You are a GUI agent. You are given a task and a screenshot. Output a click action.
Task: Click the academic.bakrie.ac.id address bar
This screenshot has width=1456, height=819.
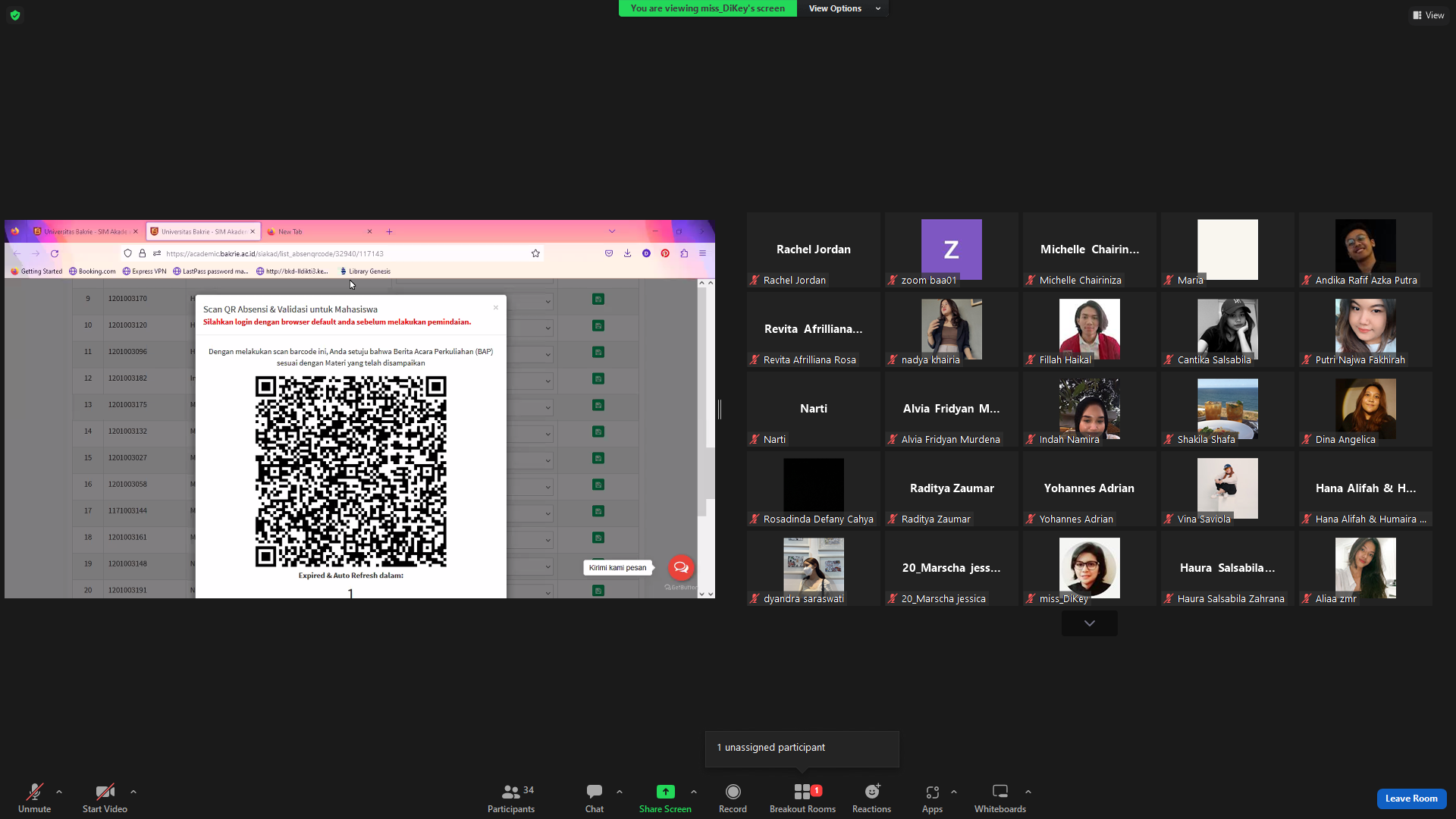pyautogui.click(x=334, y=253)
